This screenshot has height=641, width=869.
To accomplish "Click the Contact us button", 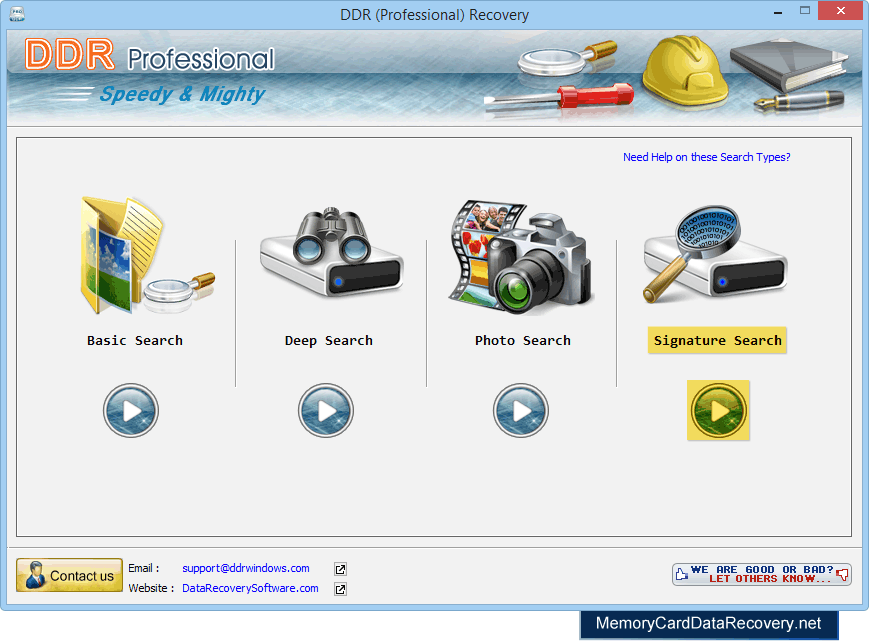I will (69, 575).
